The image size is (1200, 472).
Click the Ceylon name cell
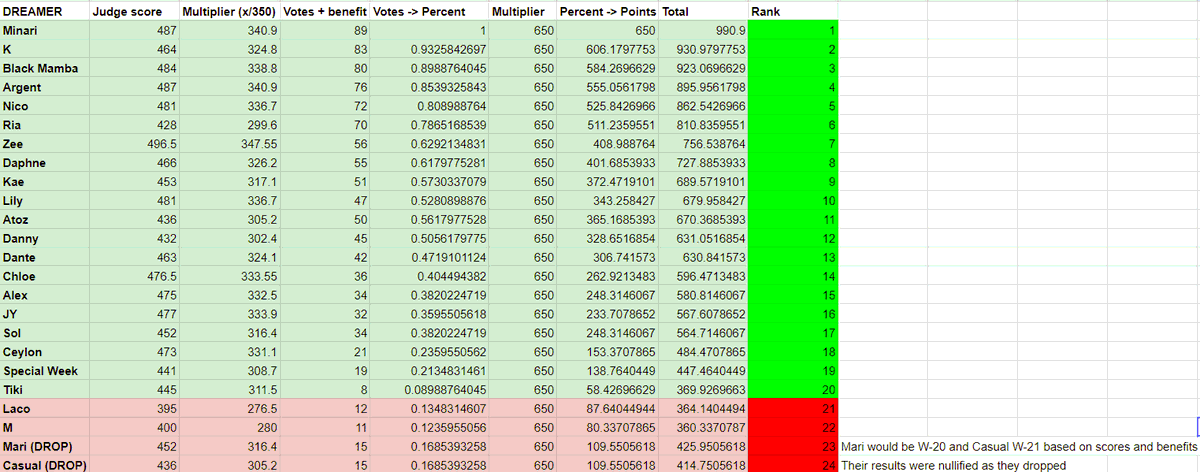click(45, 354)
